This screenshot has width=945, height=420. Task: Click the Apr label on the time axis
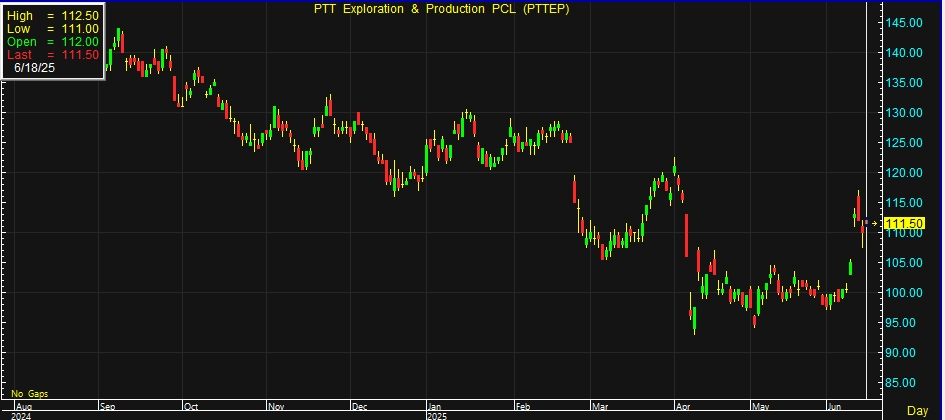tap(684, 407)
